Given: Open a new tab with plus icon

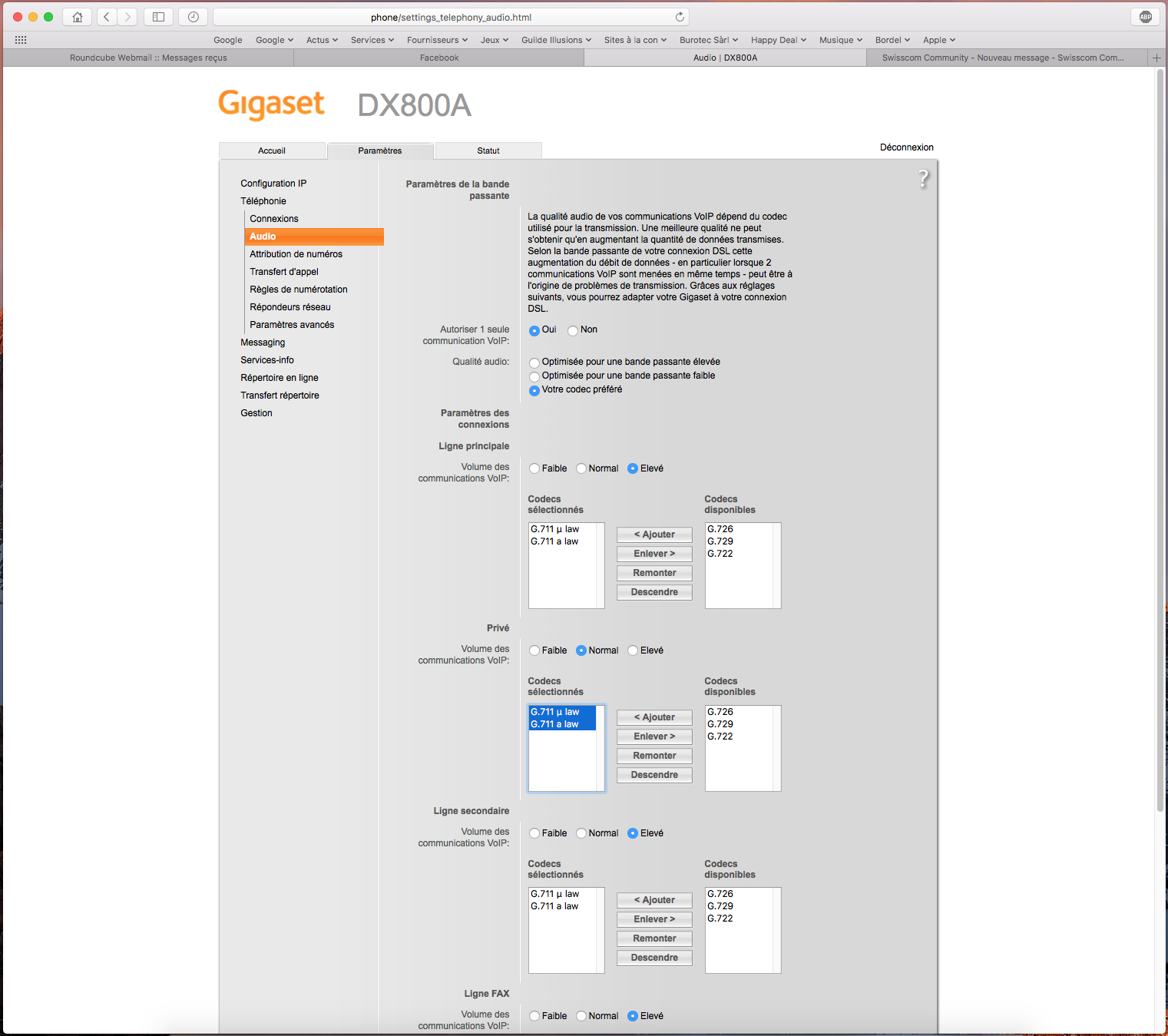Looking at the screenshot, I should [x=1156, y=58].
